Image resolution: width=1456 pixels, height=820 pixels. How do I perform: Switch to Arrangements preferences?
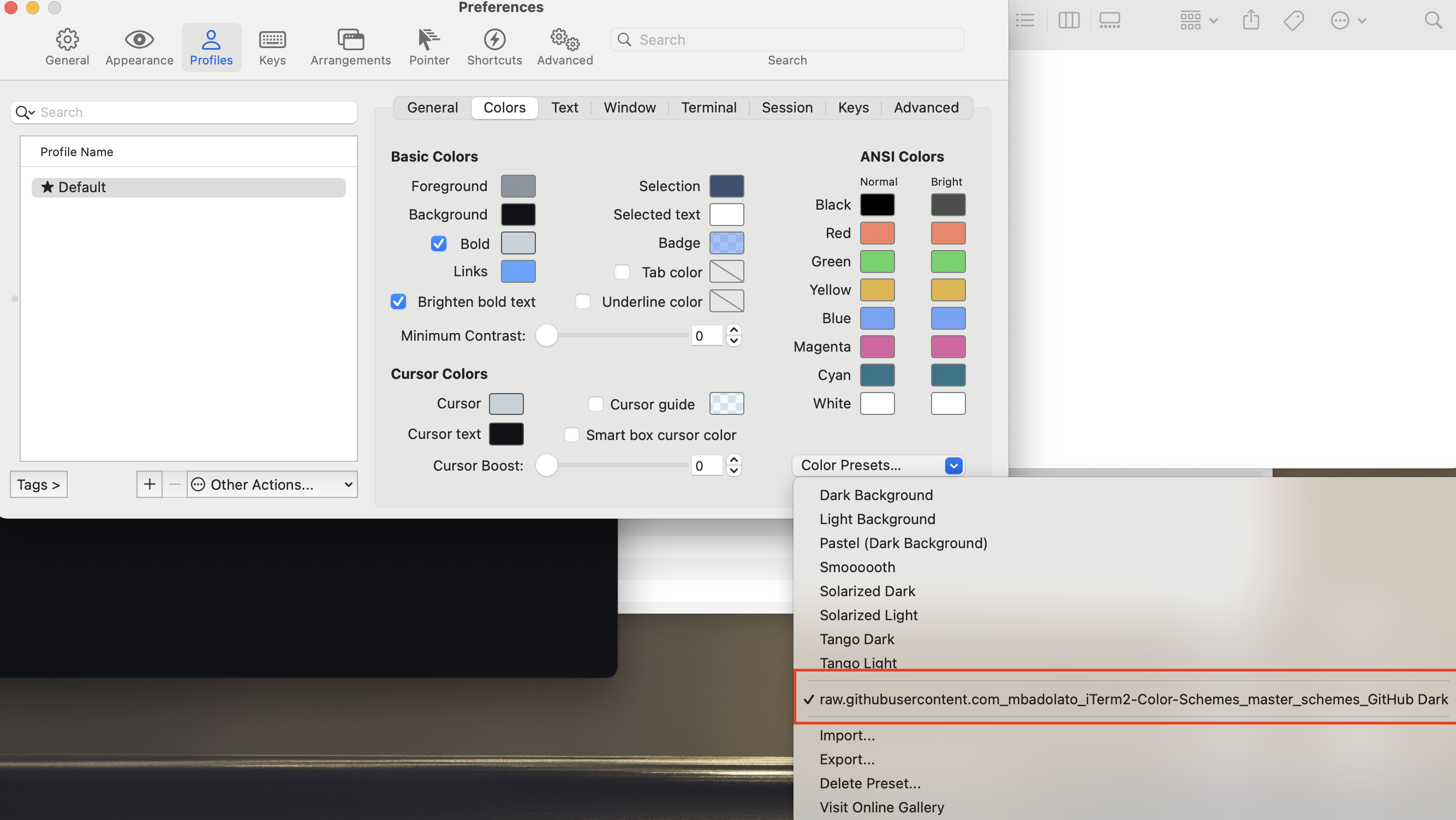[350, 47]
